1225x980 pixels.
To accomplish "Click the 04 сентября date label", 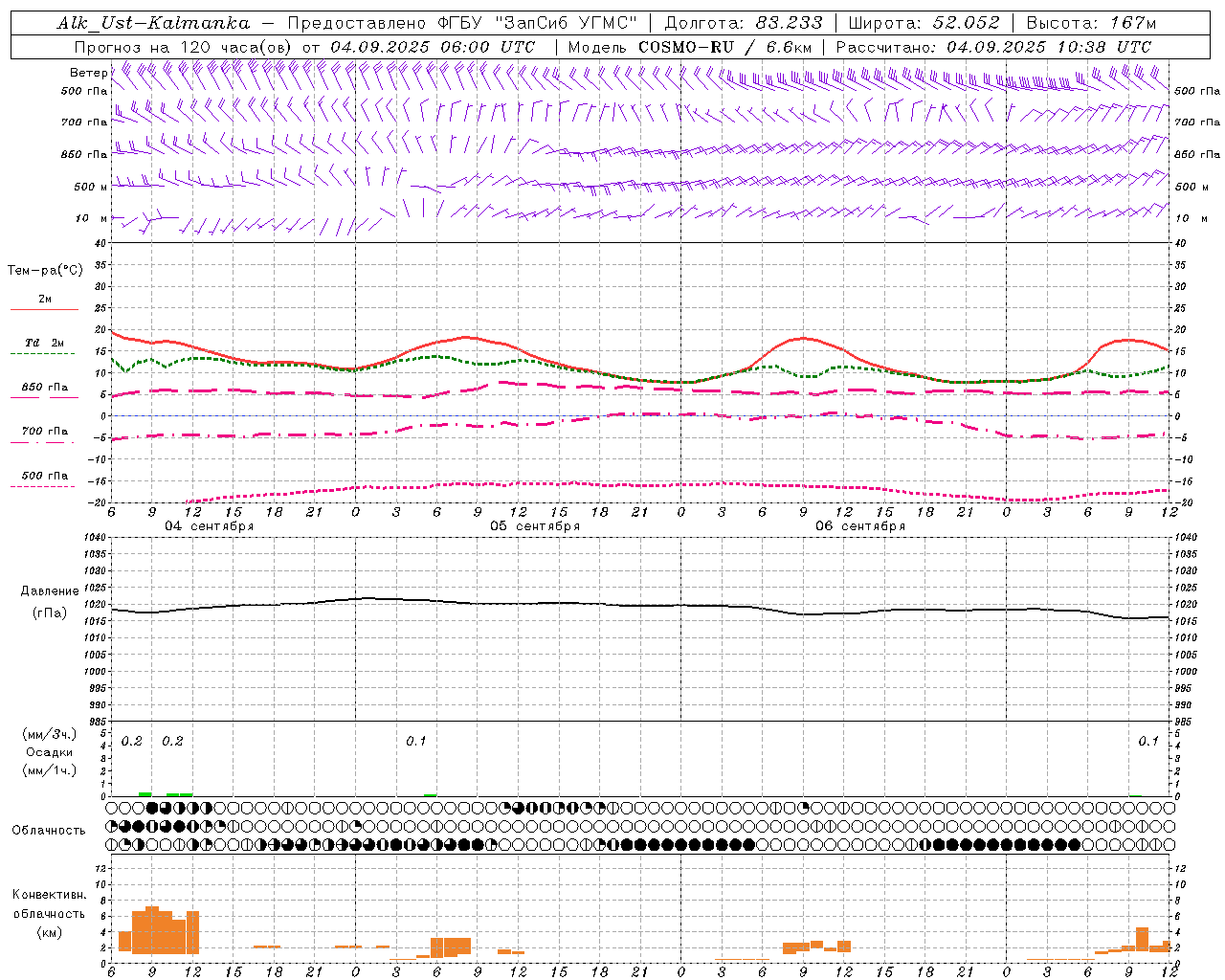I will click(x=209, y=526).
